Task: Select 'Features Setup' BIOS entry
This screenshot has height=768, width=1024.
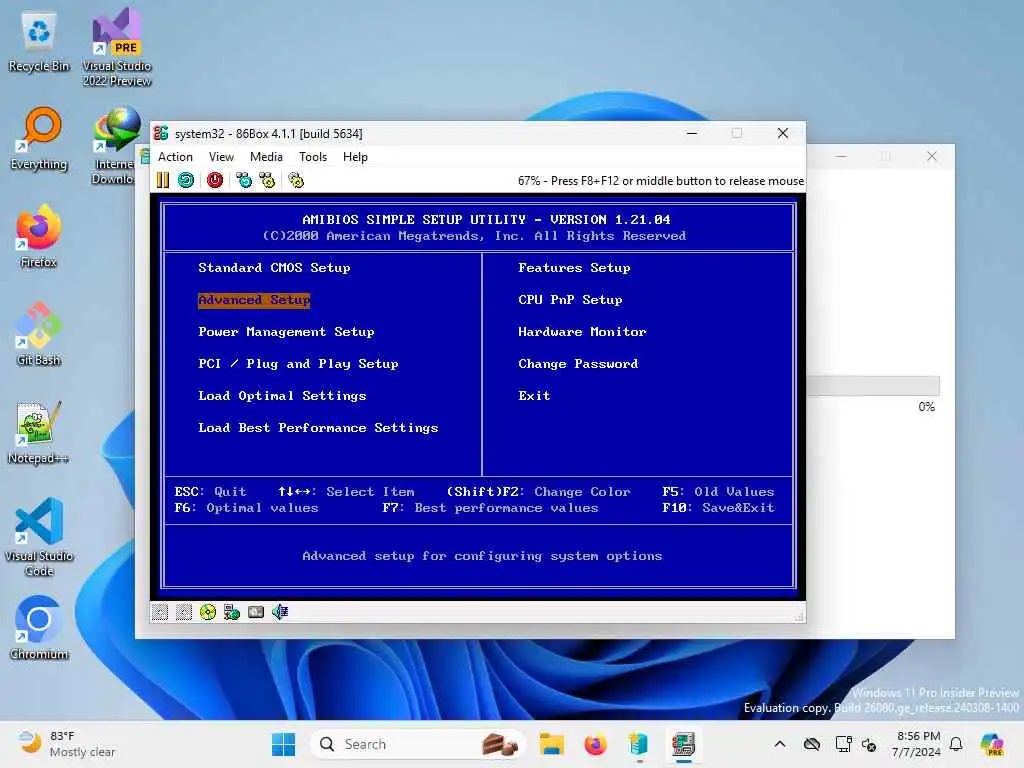Action: 574,268
